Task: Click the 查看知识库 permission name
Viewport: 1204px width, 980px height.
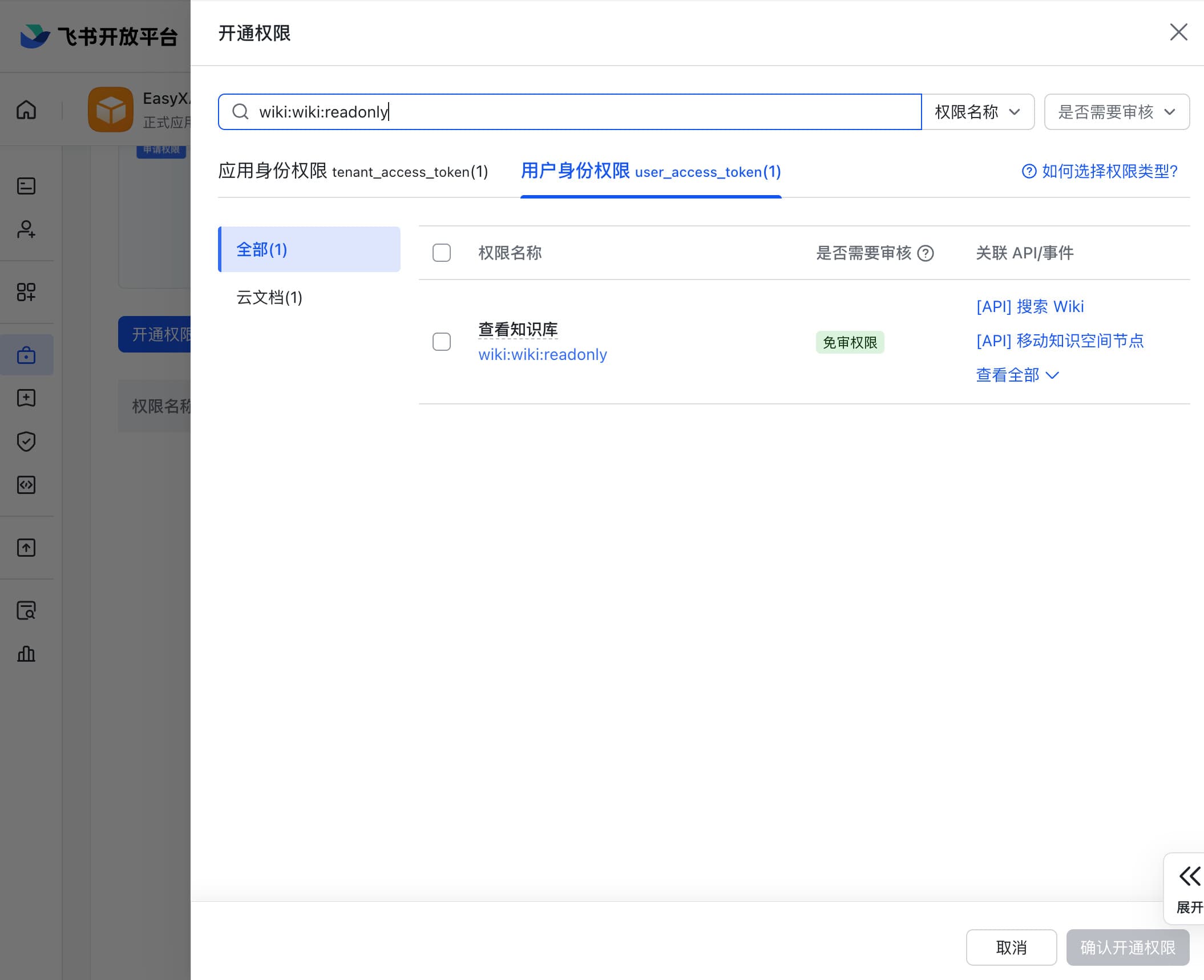Action: pyautogui.click(x=518, y=329)
